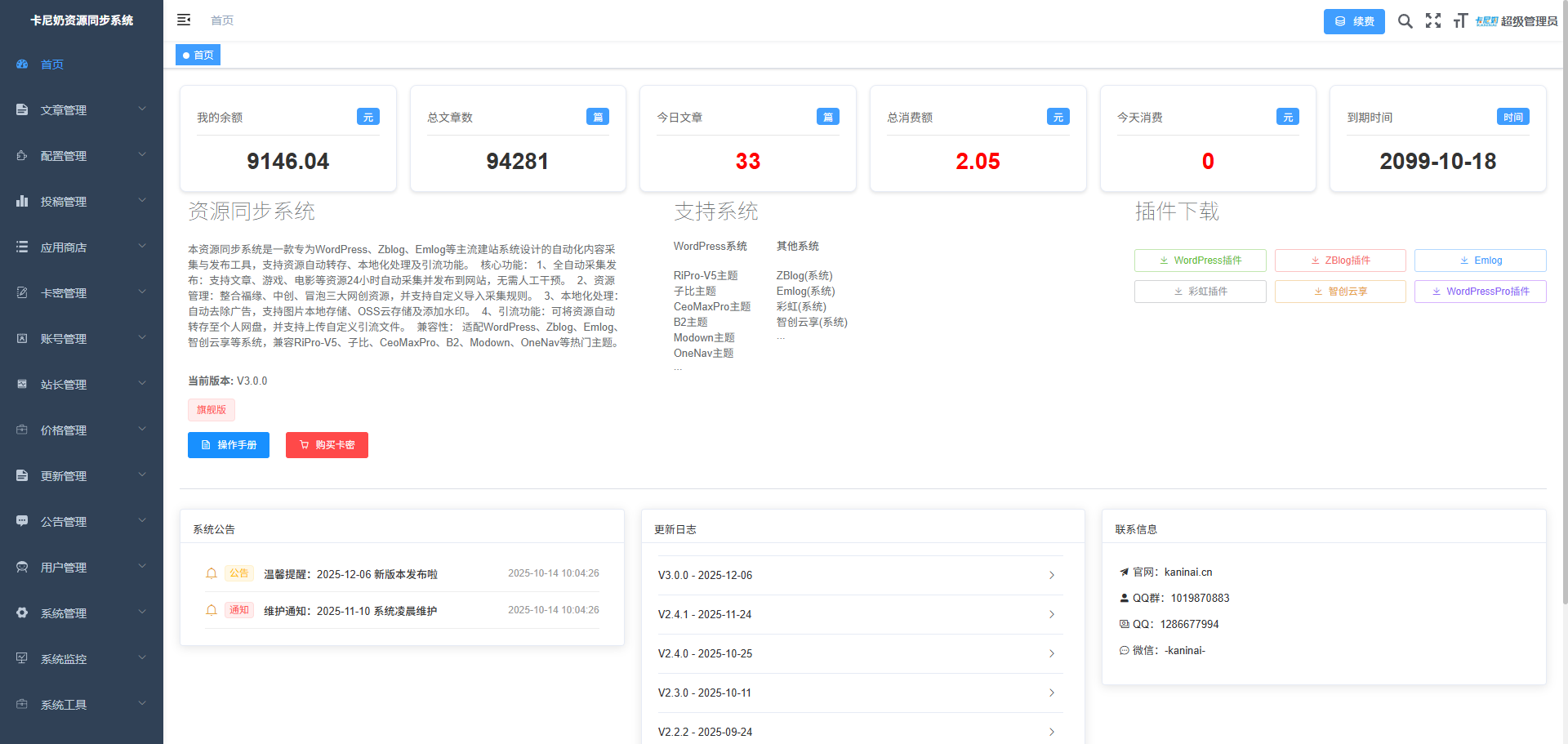Viewport: 1568px width, 744px height.
Task: Click the 首页 dashboard icon in sidebar
Action: click(x=22, y=65)
